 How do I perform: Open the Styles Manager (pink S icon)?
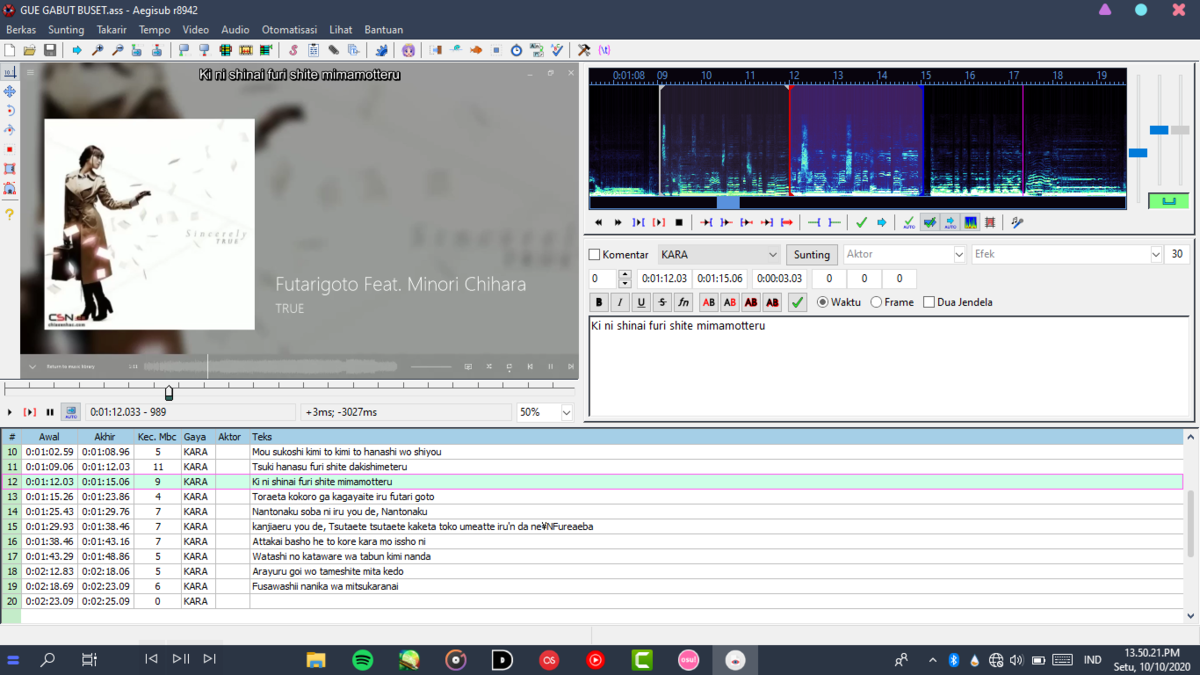[293, 50]
